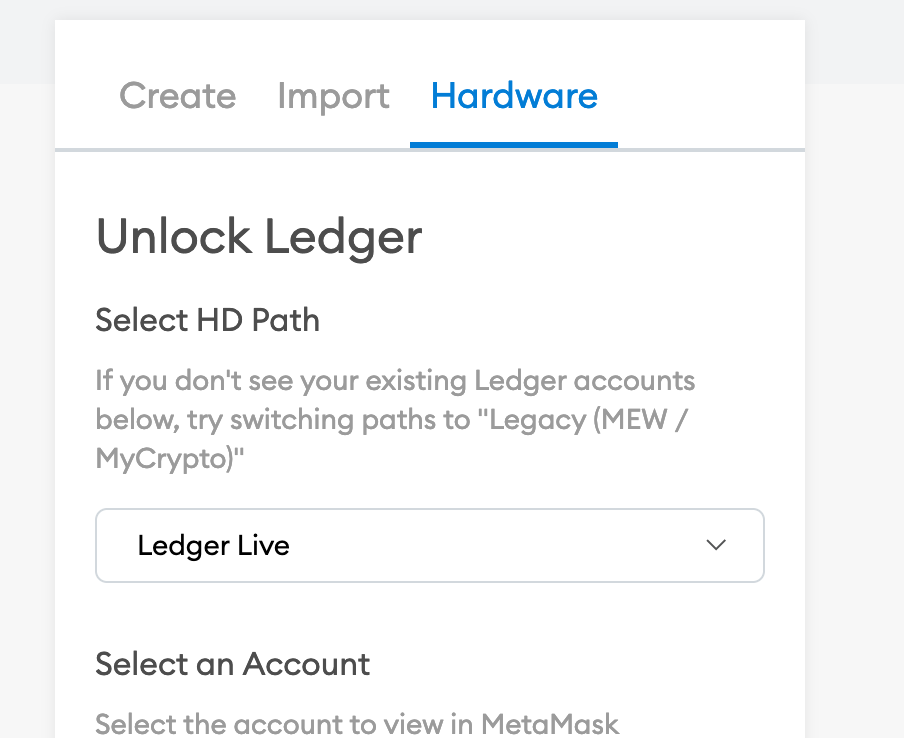
Task: Click empty white space right of Hardware tab
Action: pyautogui.click(x=710, y=96)
